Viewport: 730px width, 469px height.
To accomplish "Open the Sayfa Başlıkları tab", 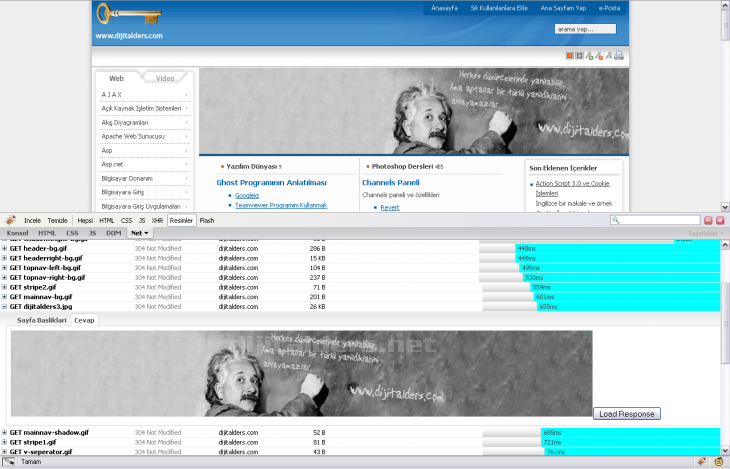I will click(41, 321).
